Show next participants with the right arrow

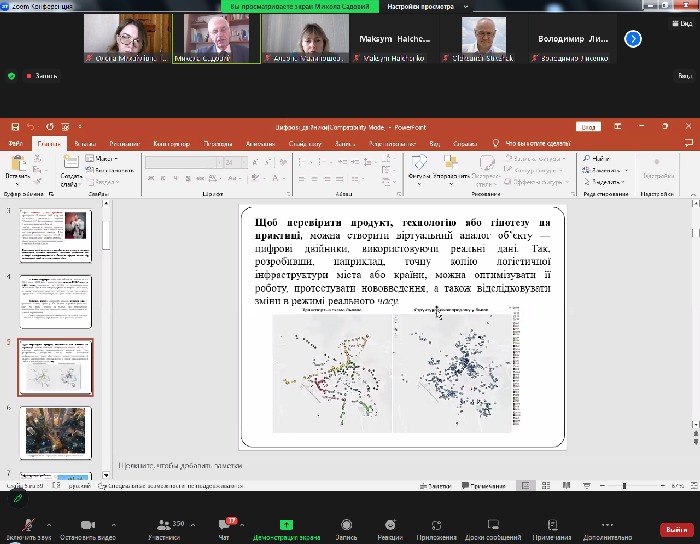(632, 38)
